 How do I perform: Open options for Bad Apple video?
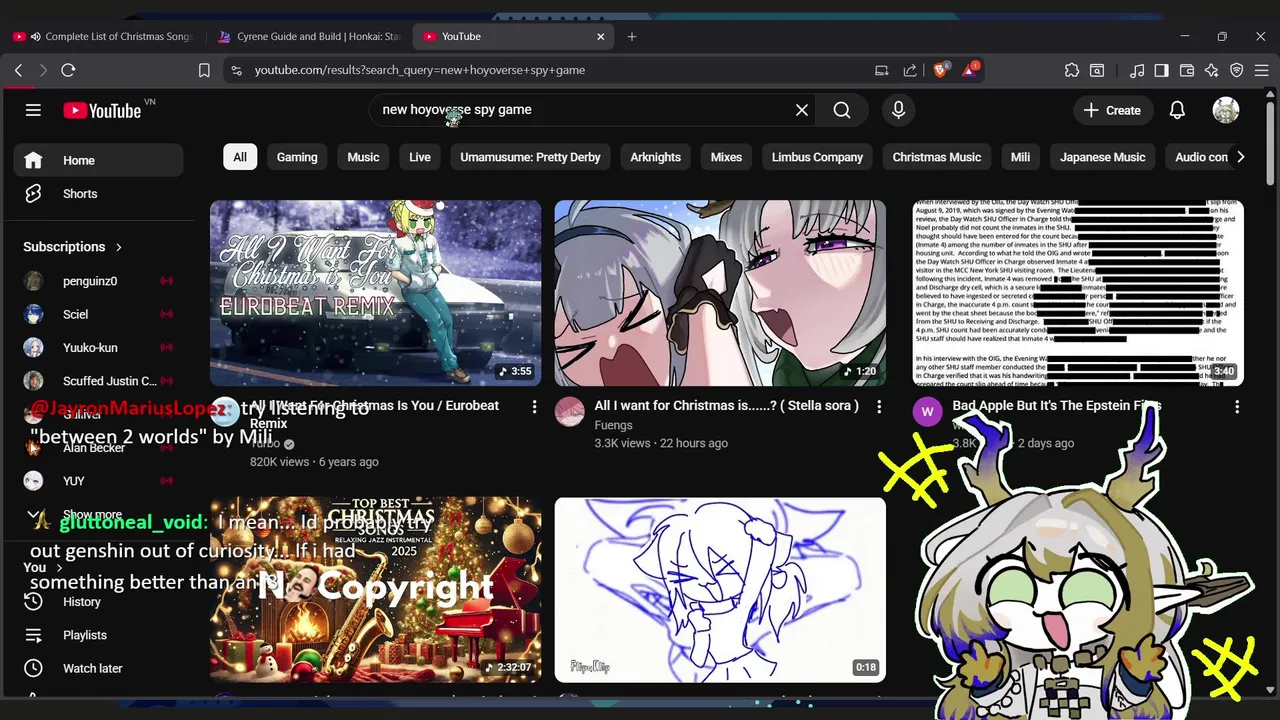point(1237,407)
